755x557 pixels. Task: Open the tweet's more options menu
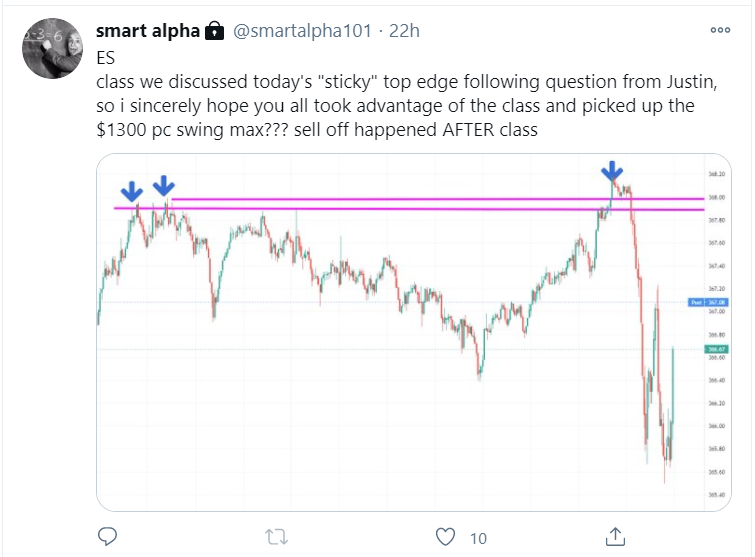click(720, 30)
